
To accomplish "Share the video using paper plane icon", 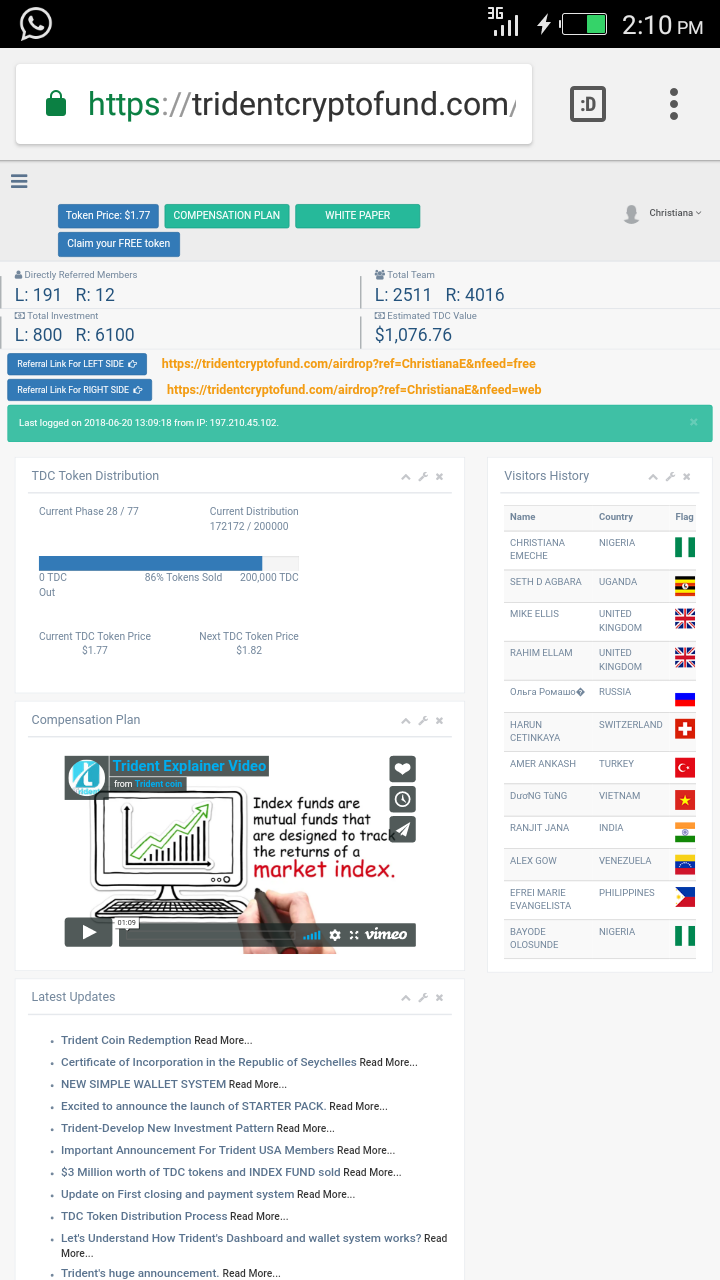I will coord(402,829).
